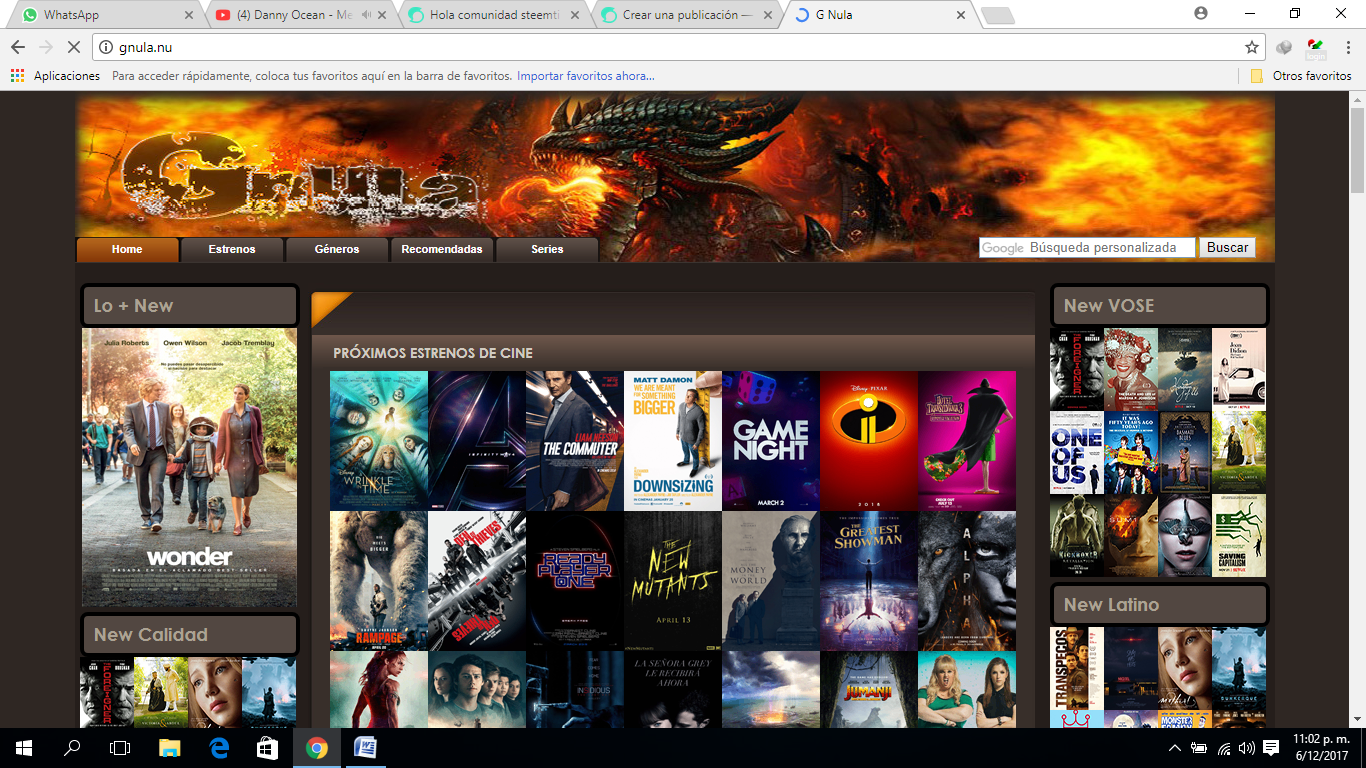
Task: Close the Crear una publicación tab
Action: tap(768, 15)
